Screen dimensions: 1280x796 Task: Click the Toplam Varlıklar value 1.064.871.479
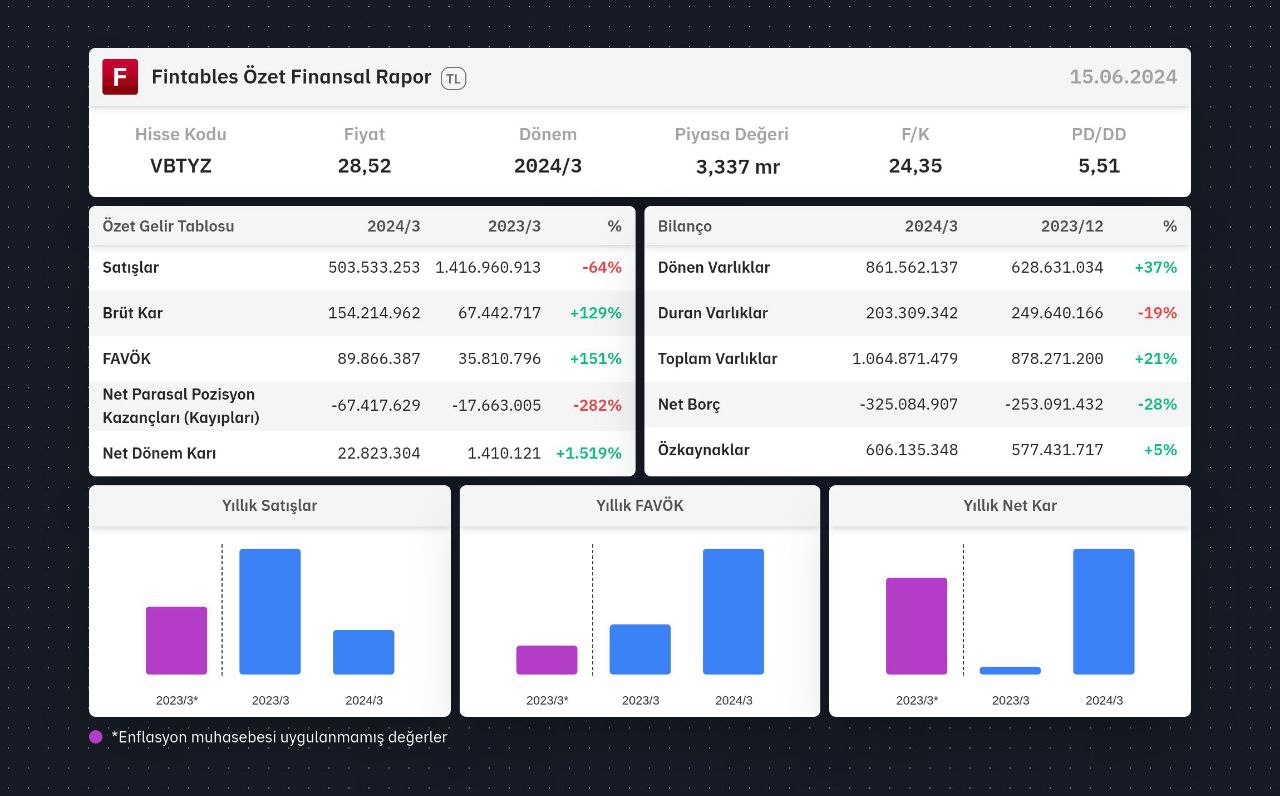(905, 359)
